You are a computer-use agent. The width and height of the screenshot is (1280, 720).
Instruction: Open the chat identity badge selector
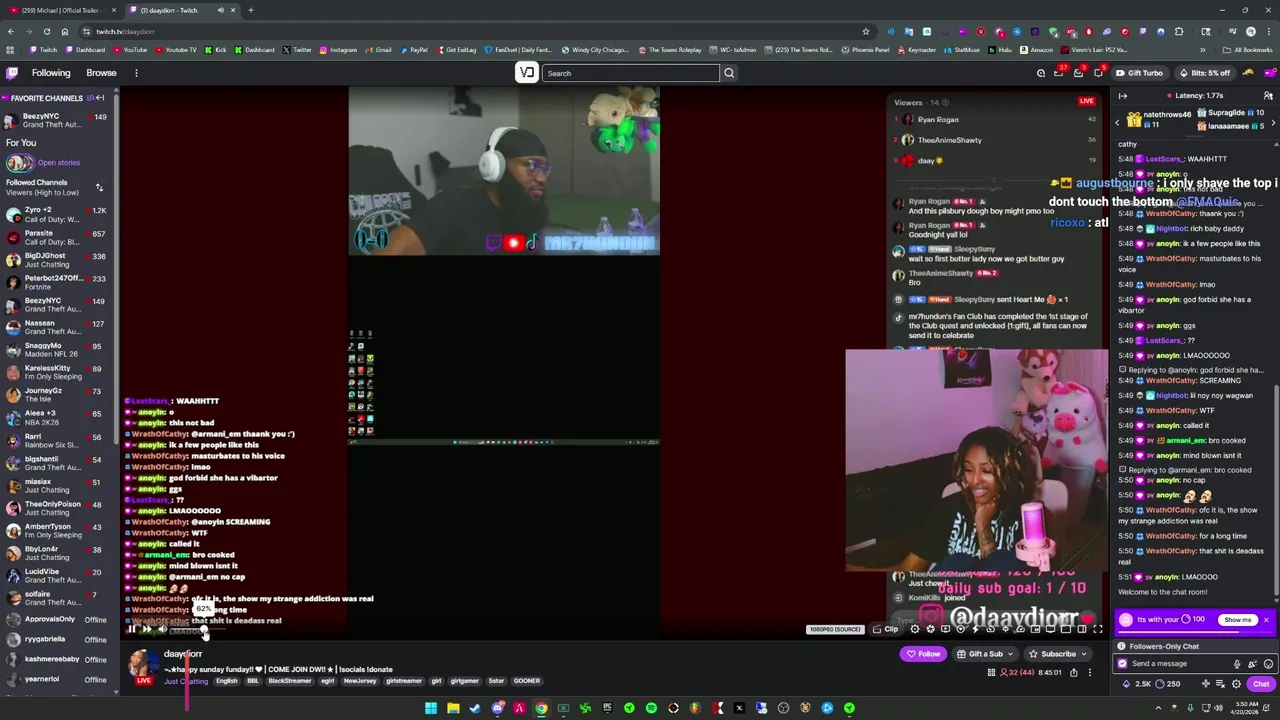(1122, 664)
